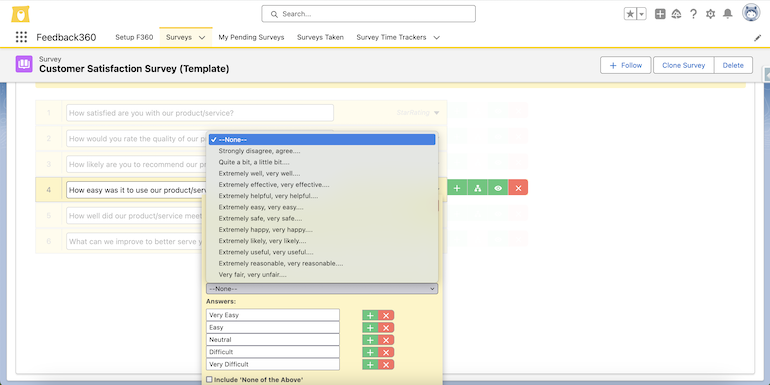770x385 pixels.
Task: Add a question after question 4
Action: point(457,188)
